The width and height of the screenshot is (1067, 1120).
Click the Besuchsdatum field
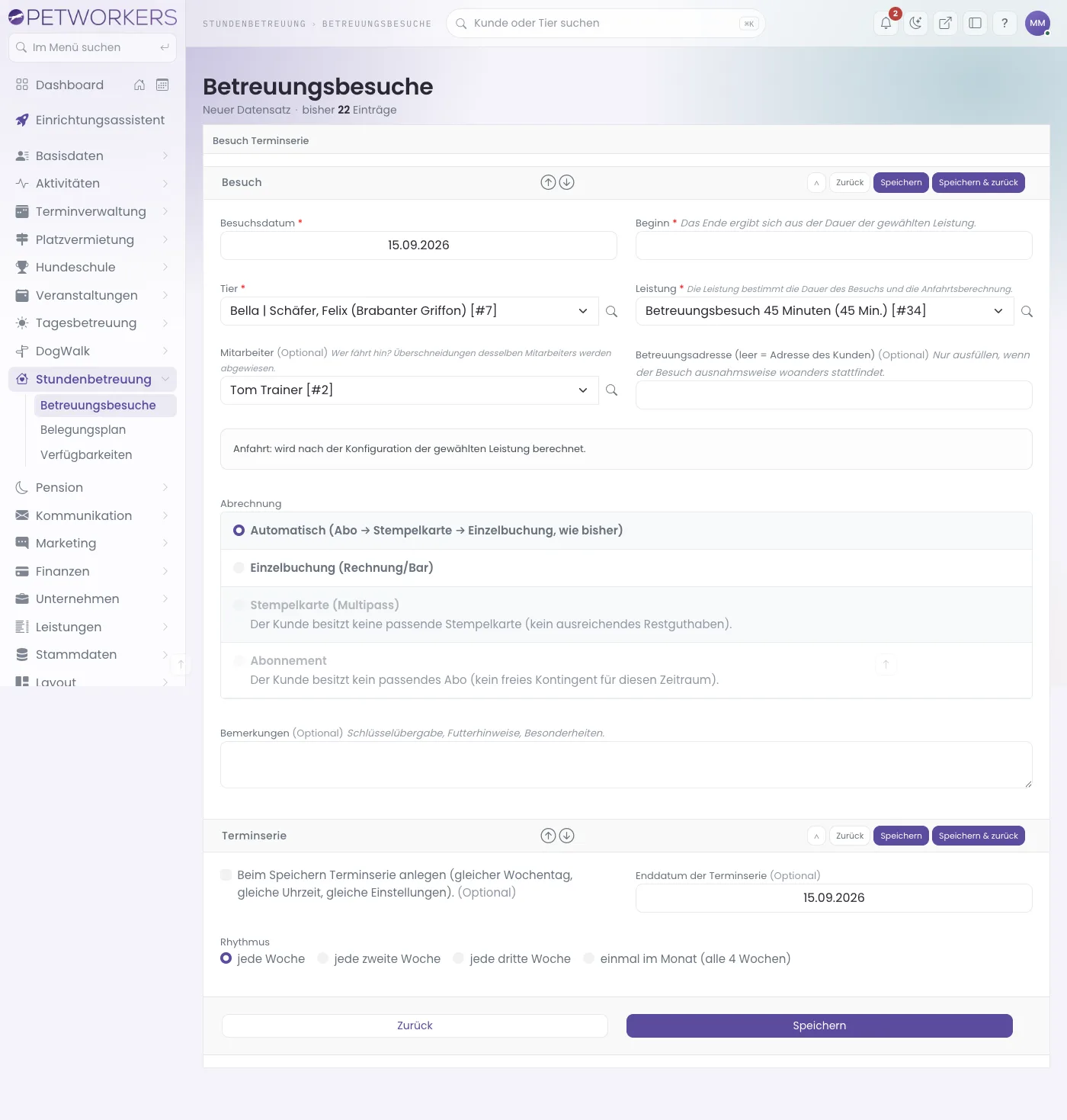418,246
